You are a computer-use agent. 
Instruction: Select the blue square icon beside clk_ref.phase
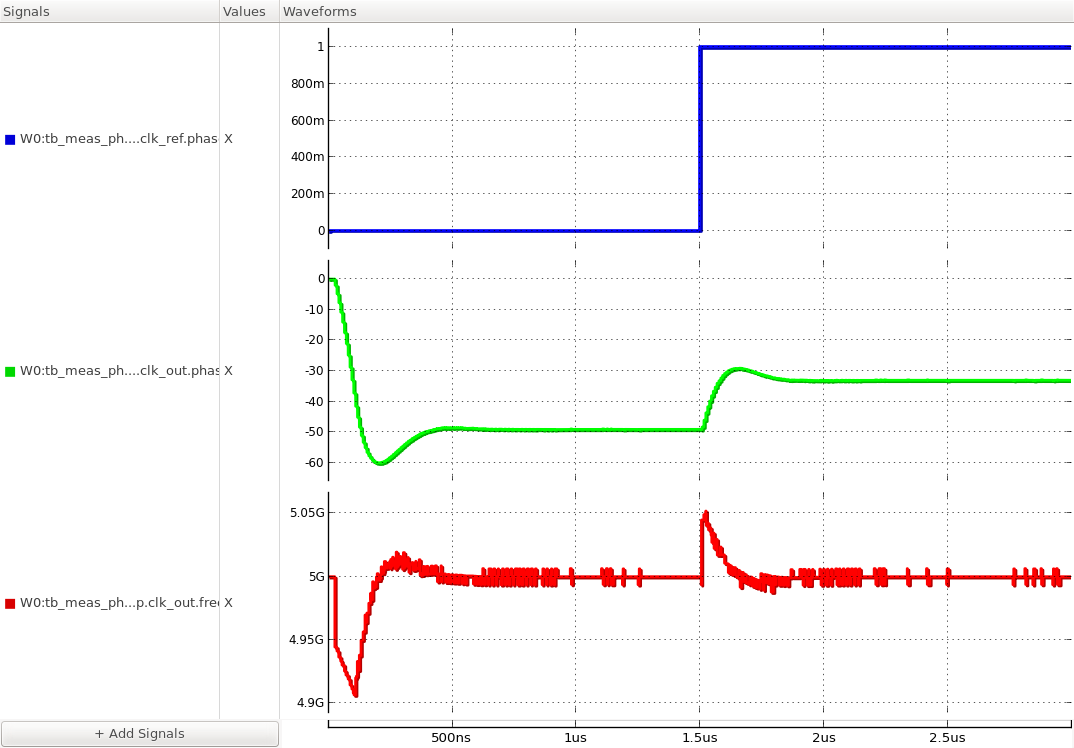[9, 138]
